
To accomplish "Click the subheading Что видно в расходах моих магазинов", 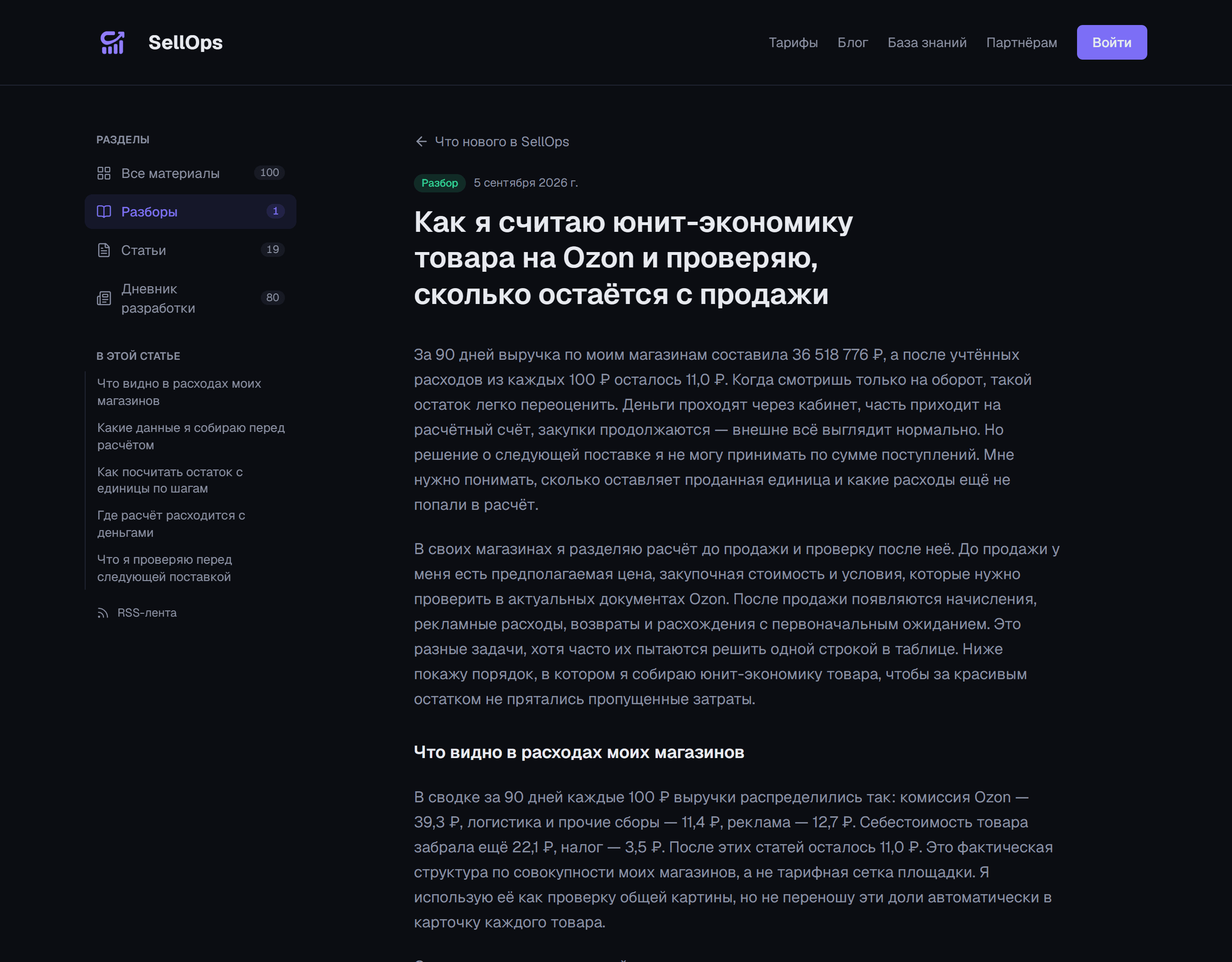I will click(x=579, y=752).
